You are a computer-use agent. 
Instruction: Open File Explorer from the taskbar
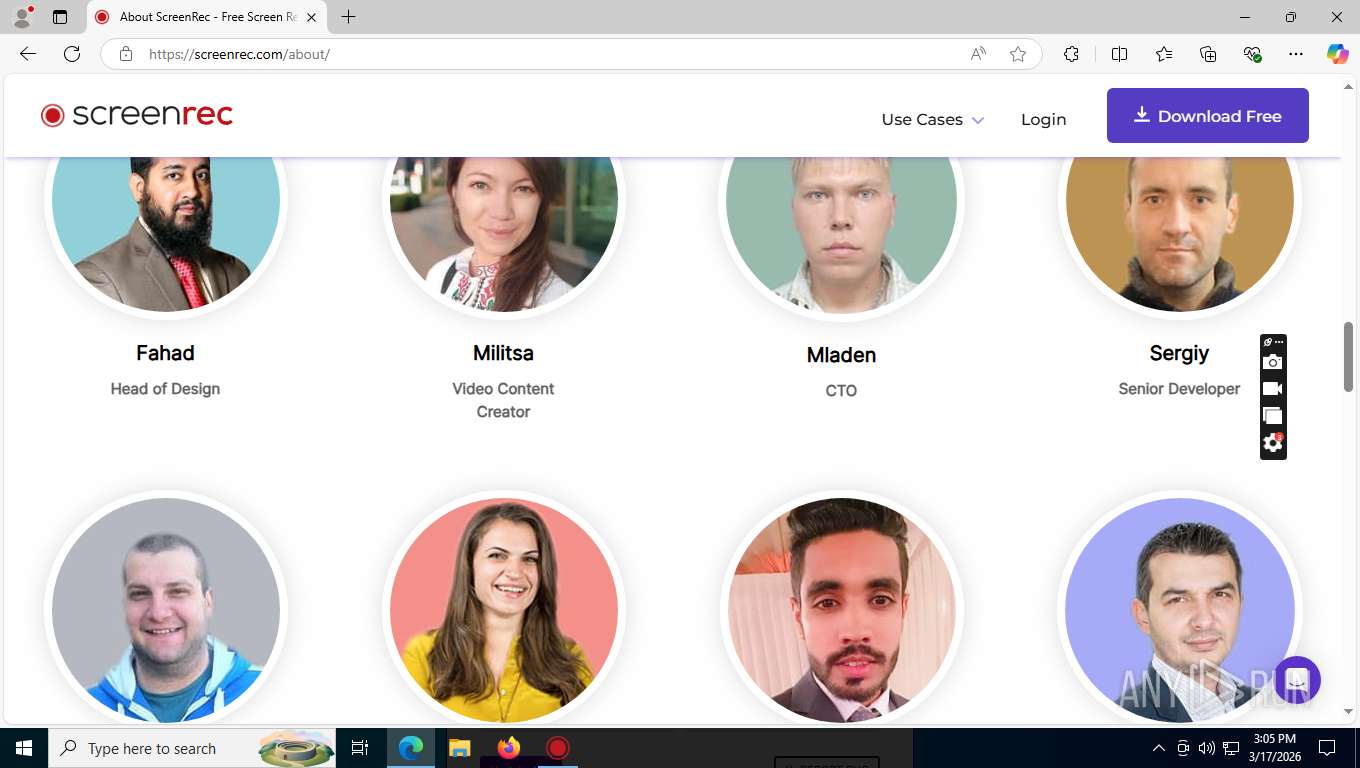[459, 748]
